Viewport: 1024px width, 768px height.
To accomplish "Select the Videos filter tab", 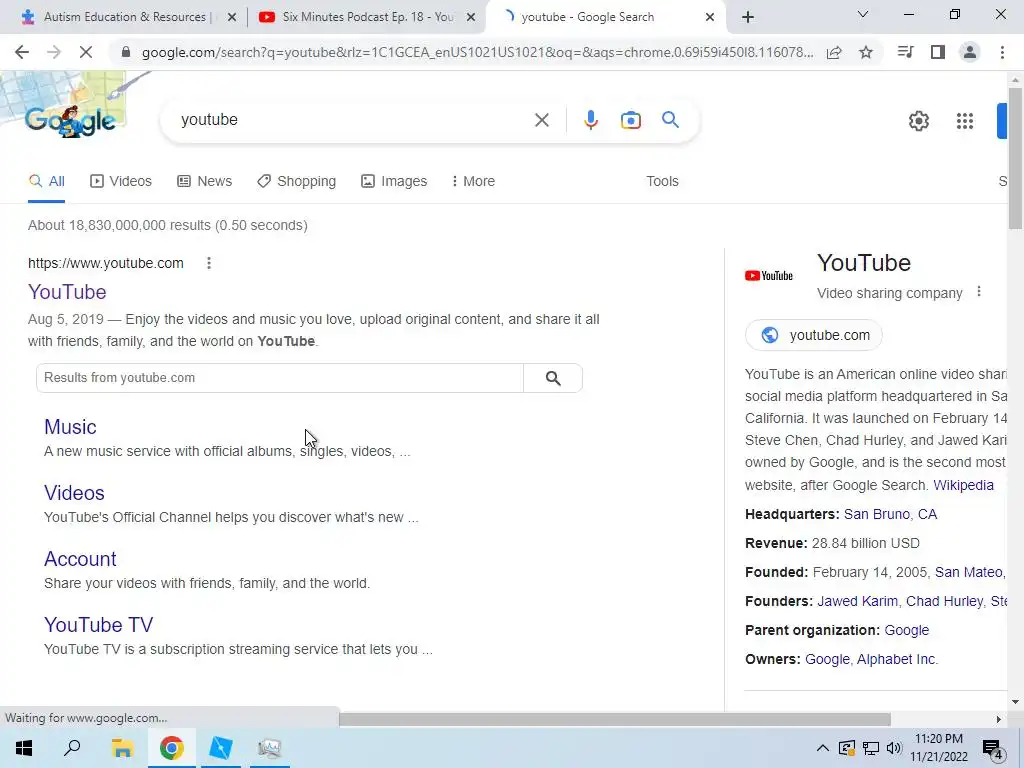I will click(121, 182).
